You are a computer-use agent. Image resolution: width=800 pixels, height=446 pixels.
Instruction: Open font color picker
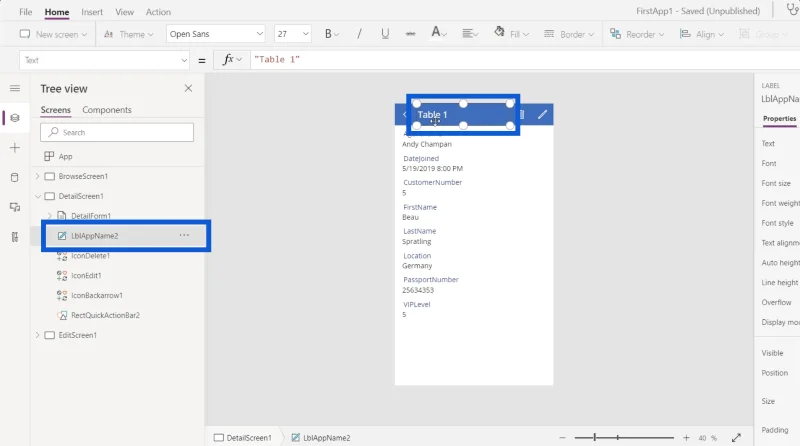click(x=439, y=34)
